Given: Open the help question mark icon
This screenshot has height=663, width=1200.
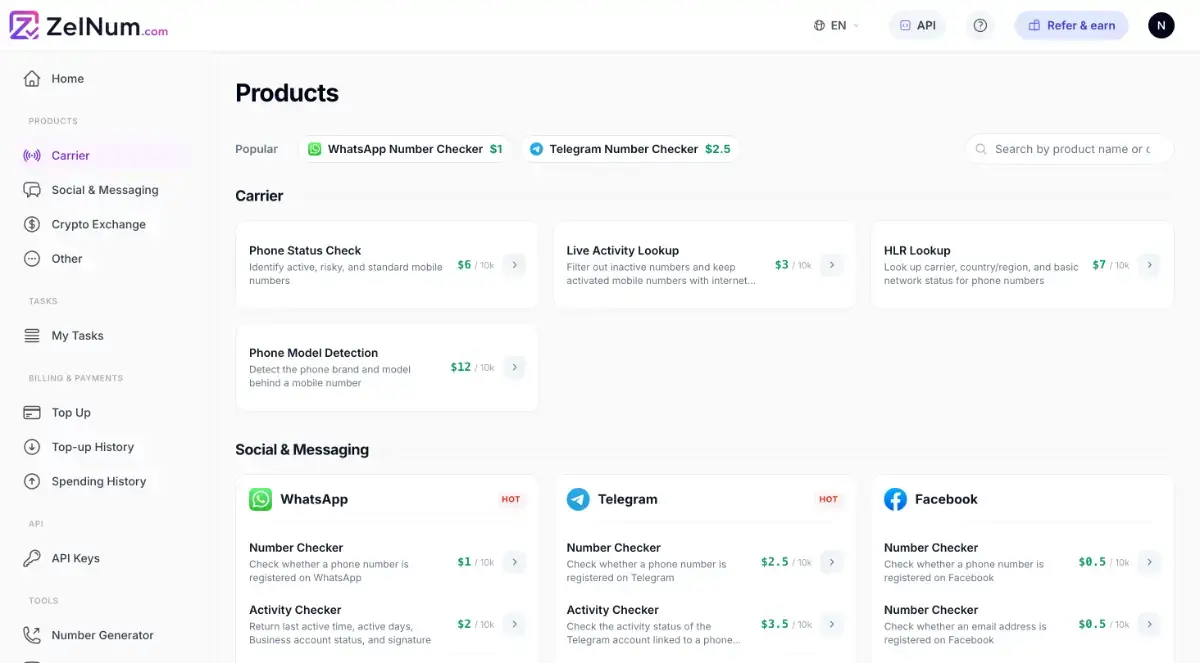Looking at the screenshot, I should coord(980,26).
